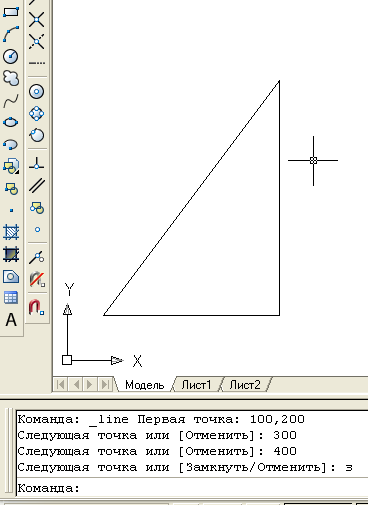Choose Snap to Extension icon
Viewport: 368px width, 505px height.
coord(37,63)
